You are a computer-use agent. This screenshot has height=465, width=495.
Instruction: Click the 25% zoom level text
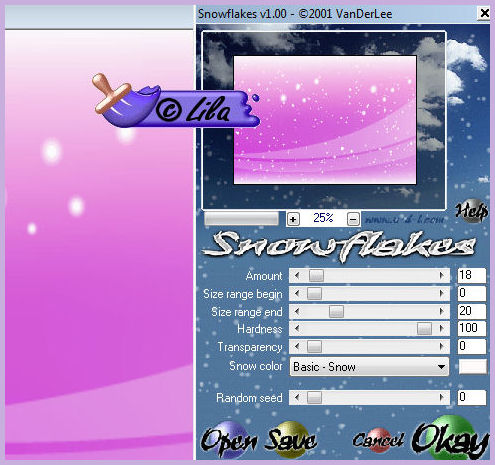click(x=323, y=218)
